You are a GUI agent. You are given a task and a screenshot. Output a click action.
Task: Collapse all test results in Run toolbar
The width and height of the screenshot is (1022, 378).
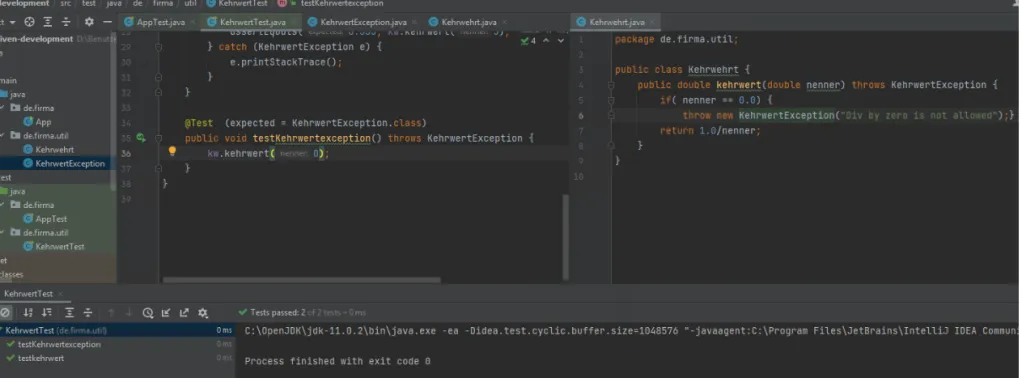coord(87,313)
